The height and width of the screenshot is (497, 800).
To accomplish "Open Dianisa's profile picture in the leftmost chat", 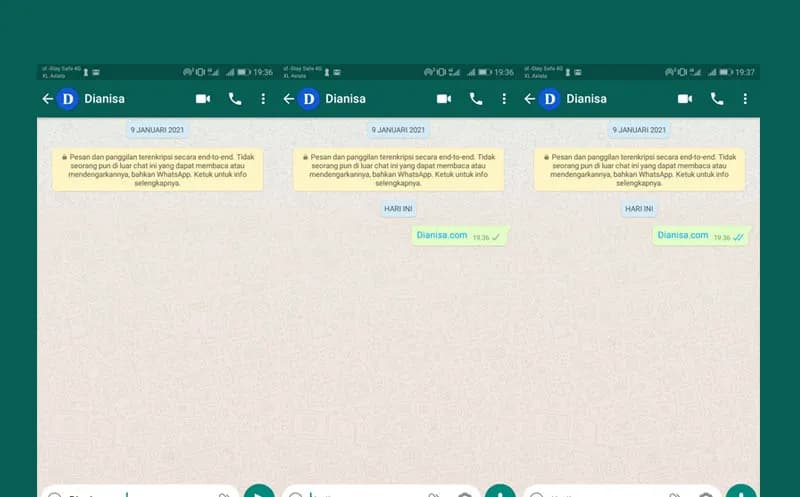I will tap(68, 99).
